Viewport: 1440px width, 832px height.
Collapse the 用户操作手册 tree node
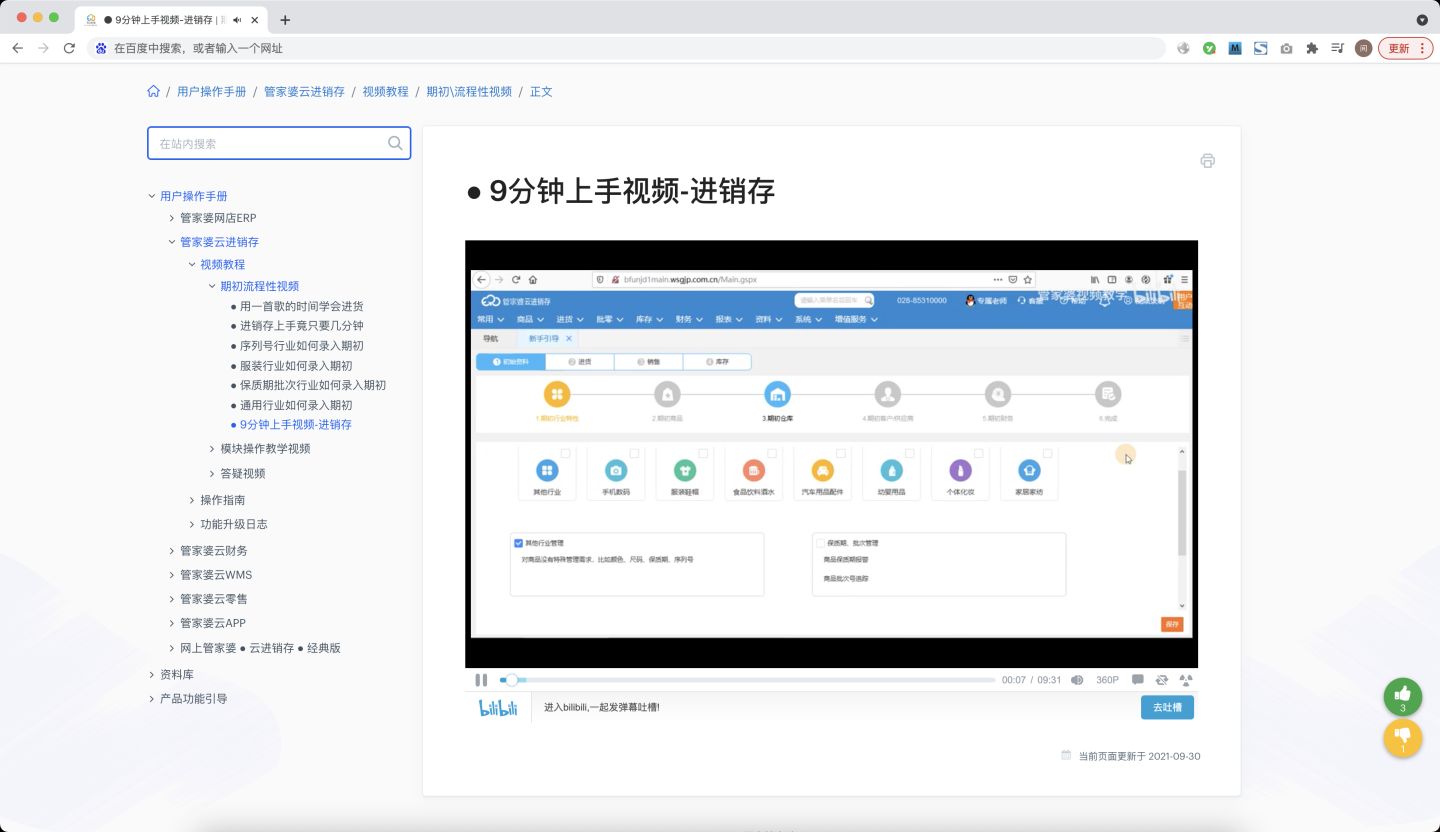(152, 196)
